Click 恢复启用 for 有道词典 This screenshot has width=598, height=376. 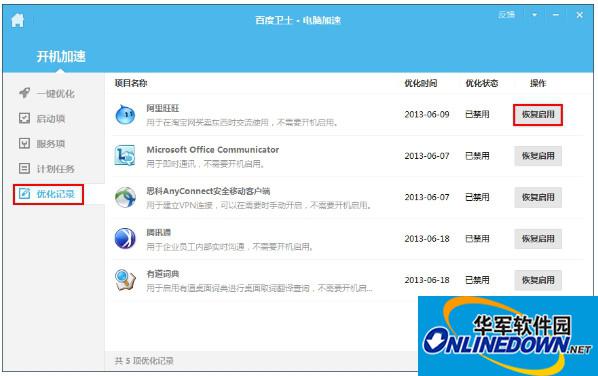tap(538, 280)
